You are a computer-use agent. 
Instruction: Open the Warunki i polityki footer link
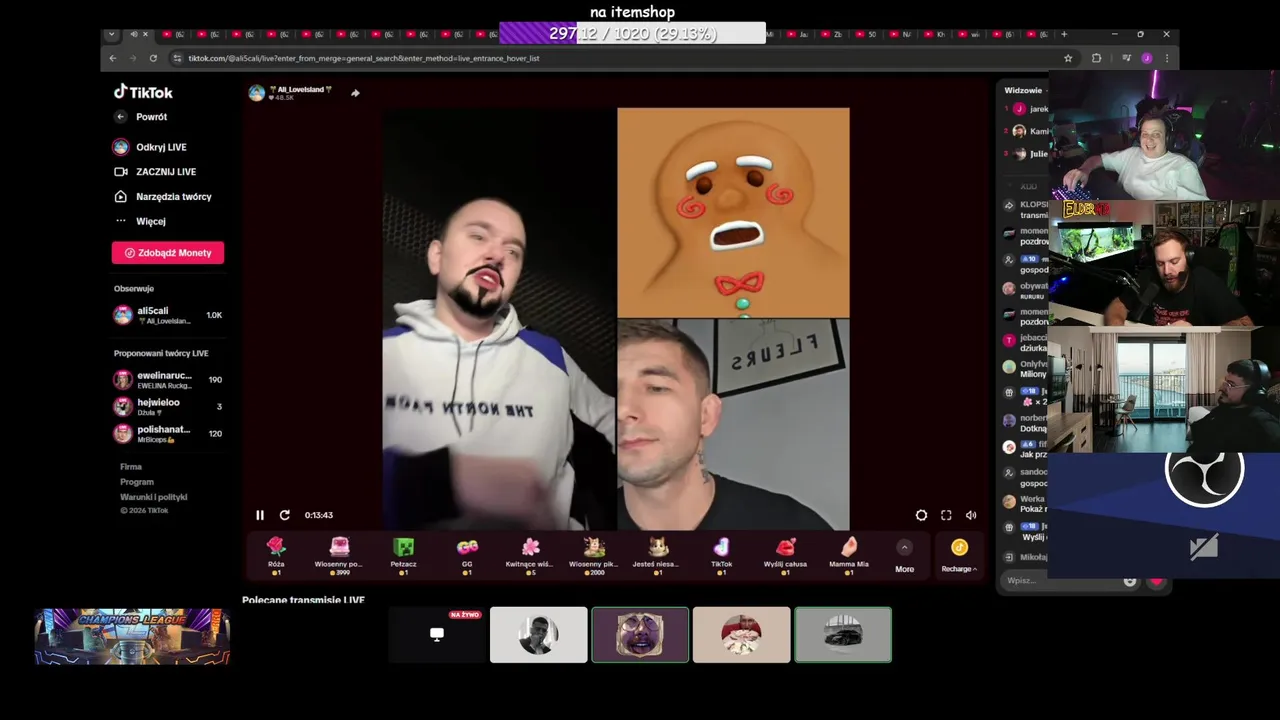[154, 497]
